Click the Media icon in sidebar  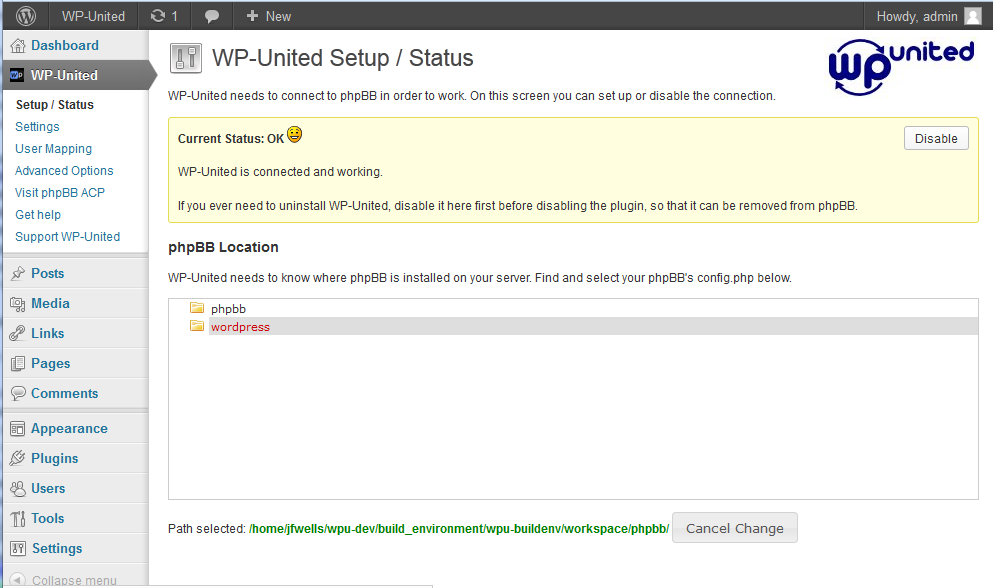pyautogui.click(x=18, y=304)
